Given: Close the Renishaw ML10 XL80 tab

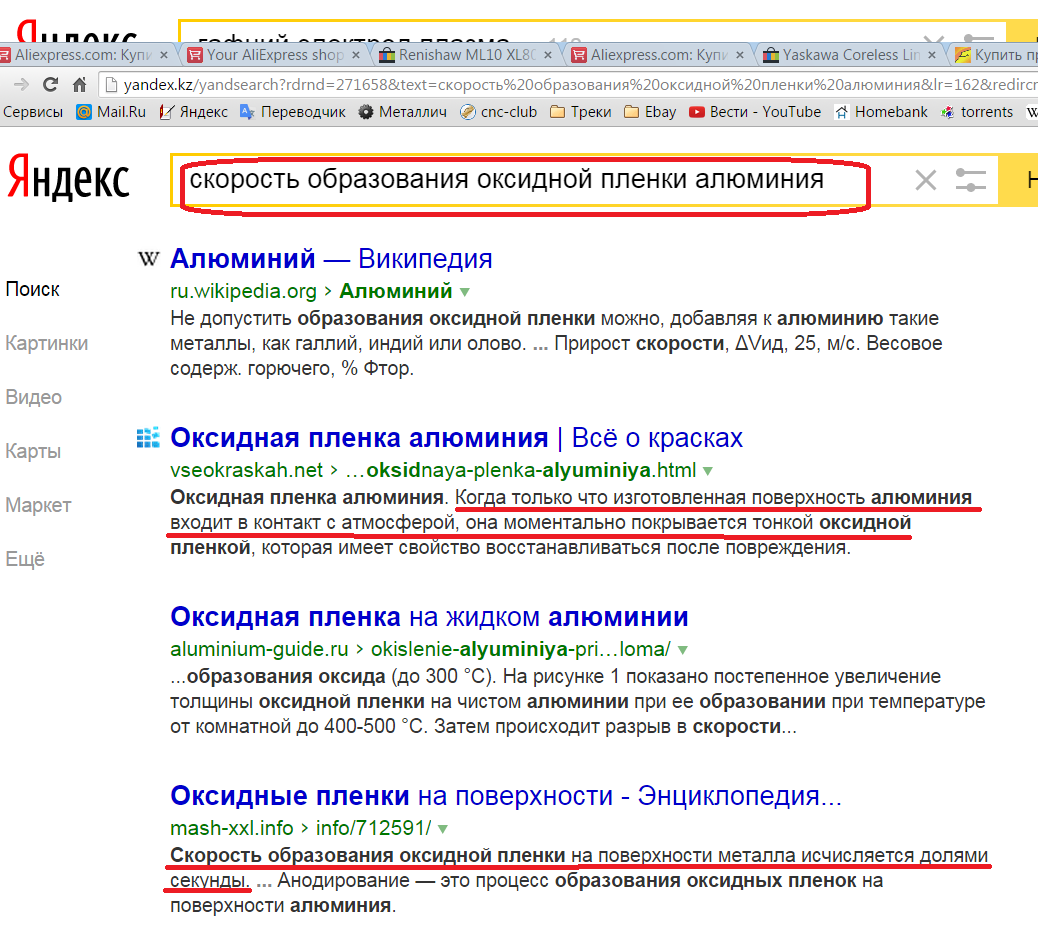Looking at the screenshot, I should point(547,55).
